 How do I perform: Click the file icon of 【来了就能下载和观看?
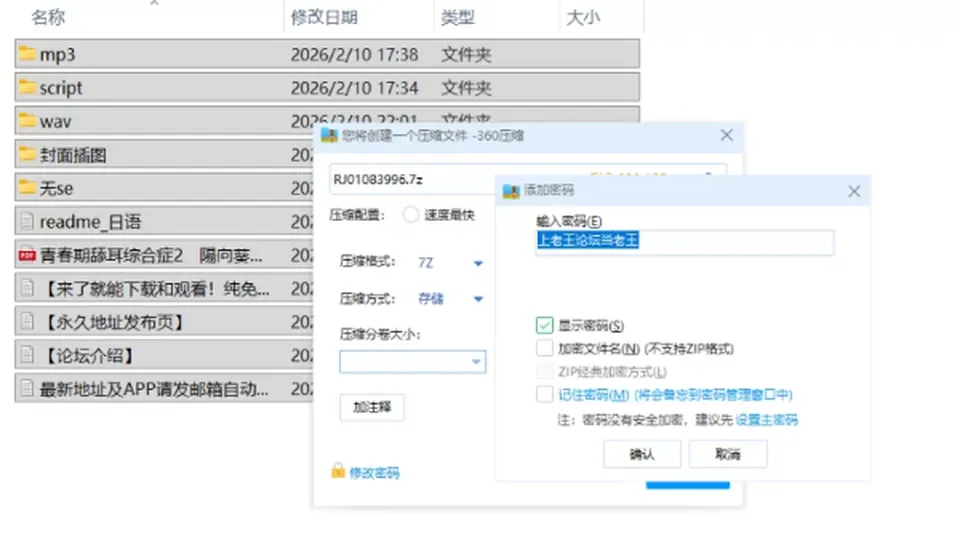tap(27, 288)
